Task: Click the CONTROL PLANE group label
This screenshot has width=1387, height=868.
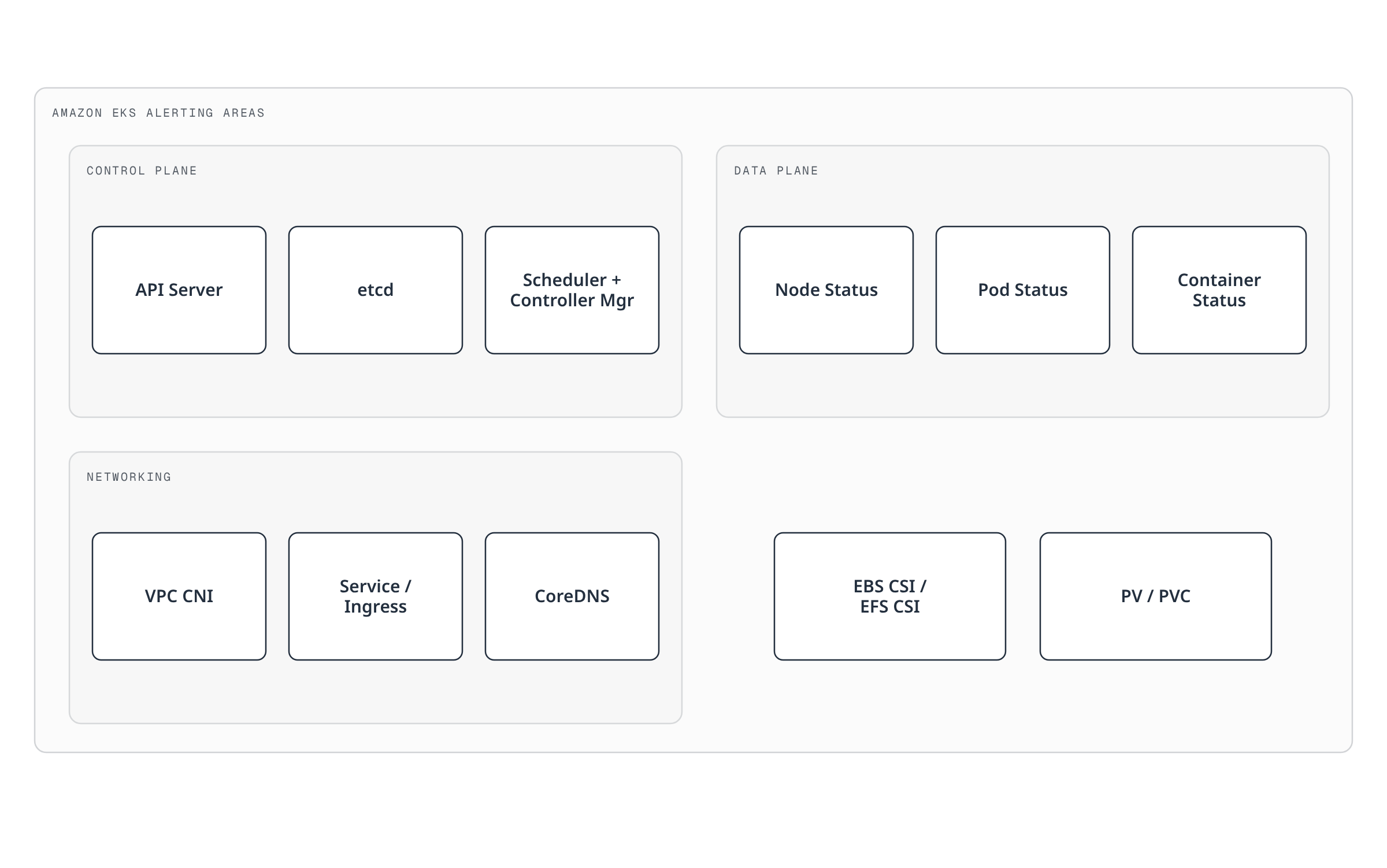Action: coord(142,170)
